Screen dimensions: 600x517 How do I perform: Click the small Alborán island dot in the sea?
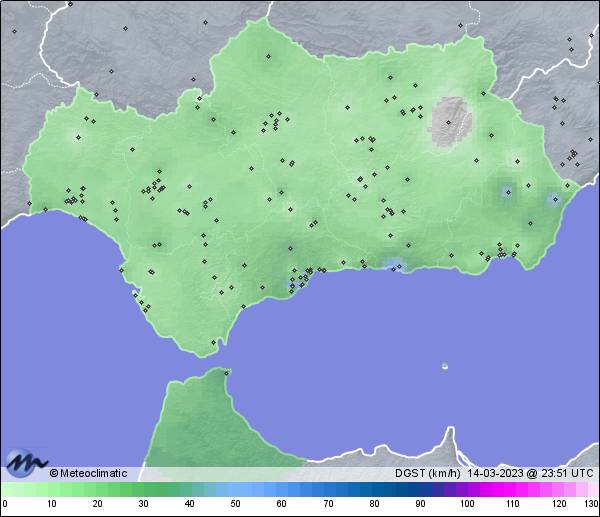(x=445, y=366)
